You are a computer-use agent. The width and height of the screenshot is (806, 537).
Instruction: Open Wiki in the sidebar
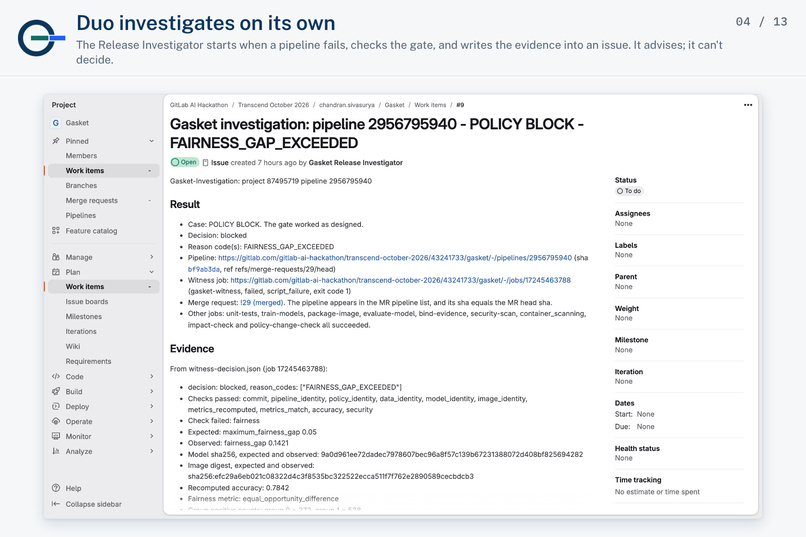73,346
